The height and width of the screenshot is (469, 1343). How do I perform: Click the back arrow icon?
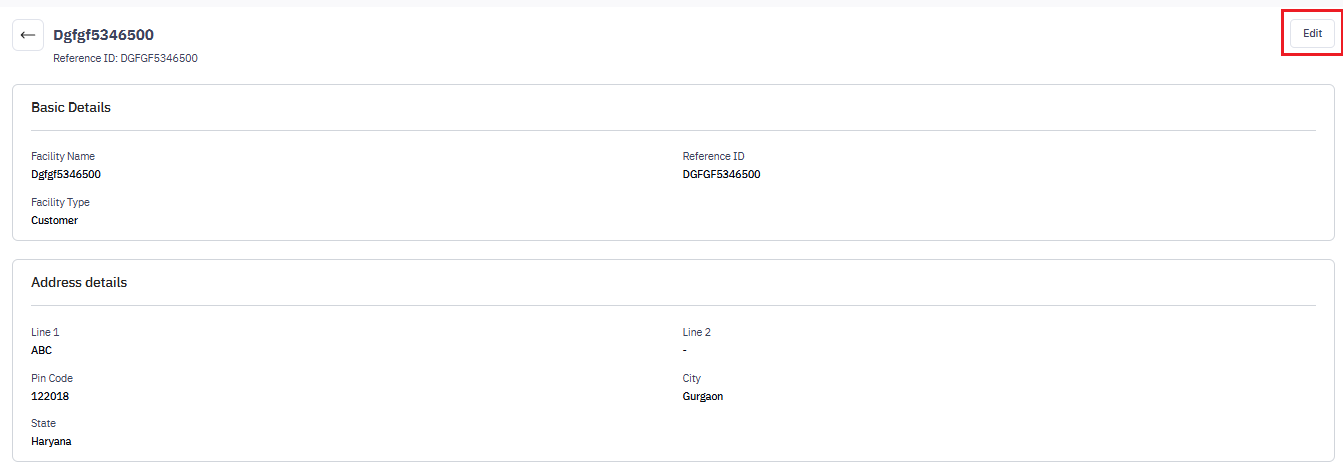(x=28, y=35)
